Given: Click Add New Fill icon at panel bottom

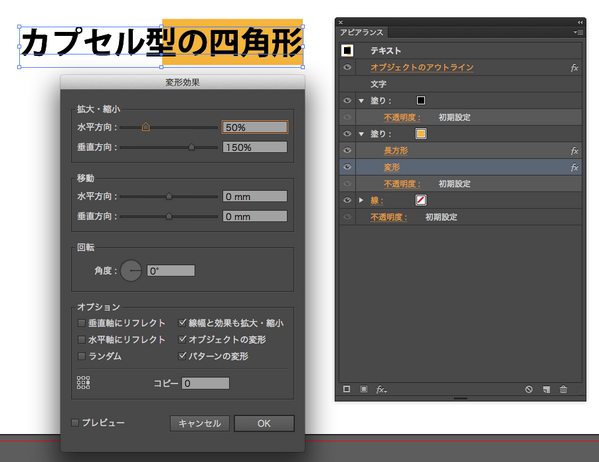Looking at the screenshot, I should pyautogui.click(x=364, y=389).
